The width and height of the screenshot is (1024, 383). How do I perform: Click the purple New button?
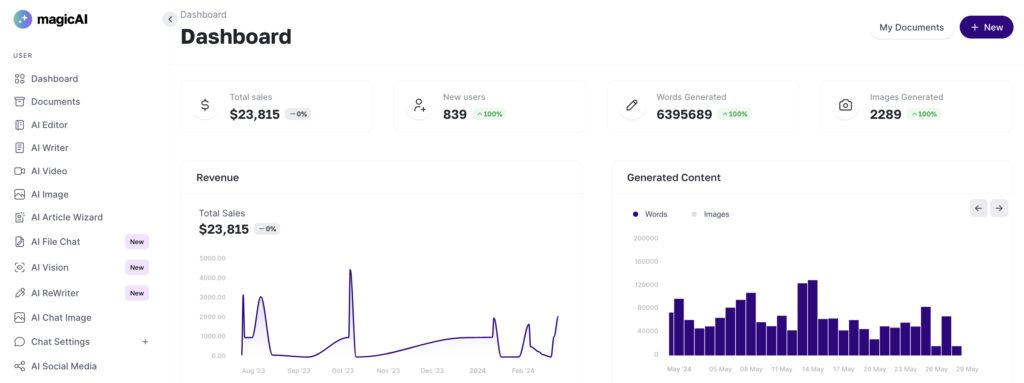pyautogui.click(x=986, y=27)
